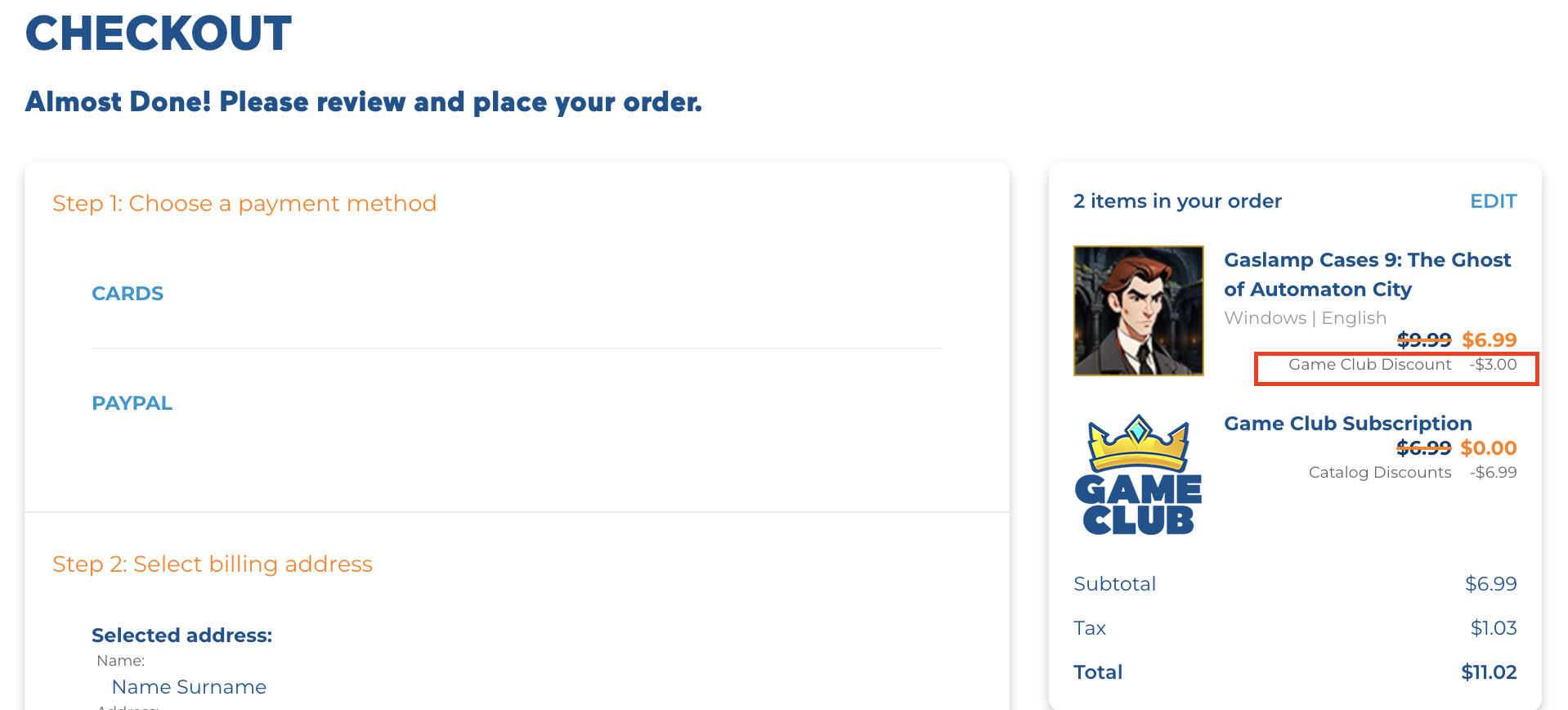The height and width of the screenshot is (710, 1568).
Task: Click the $0.00 subscription price
Action: point(1488,448)
